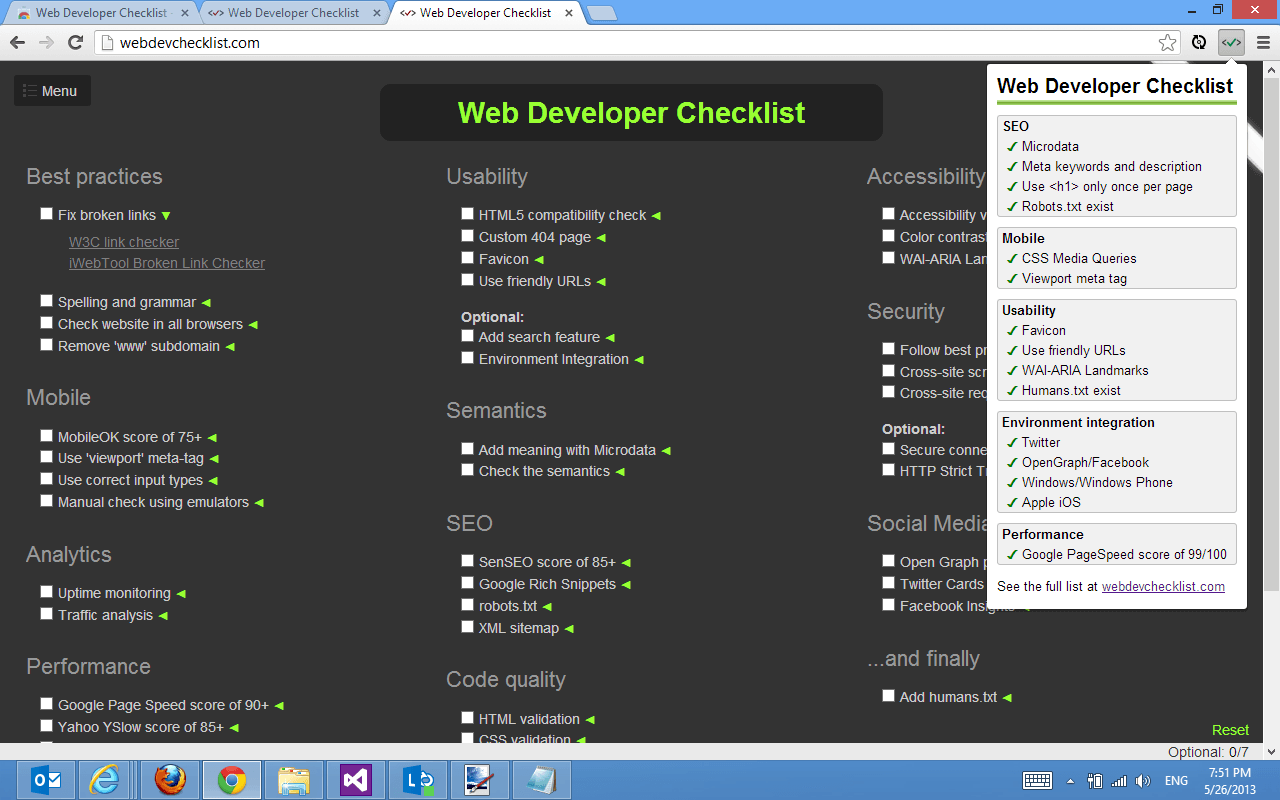This screenshot has height=800, width=1280.
Task: Open Firefox from the taskbar
Action: [169, 780]
